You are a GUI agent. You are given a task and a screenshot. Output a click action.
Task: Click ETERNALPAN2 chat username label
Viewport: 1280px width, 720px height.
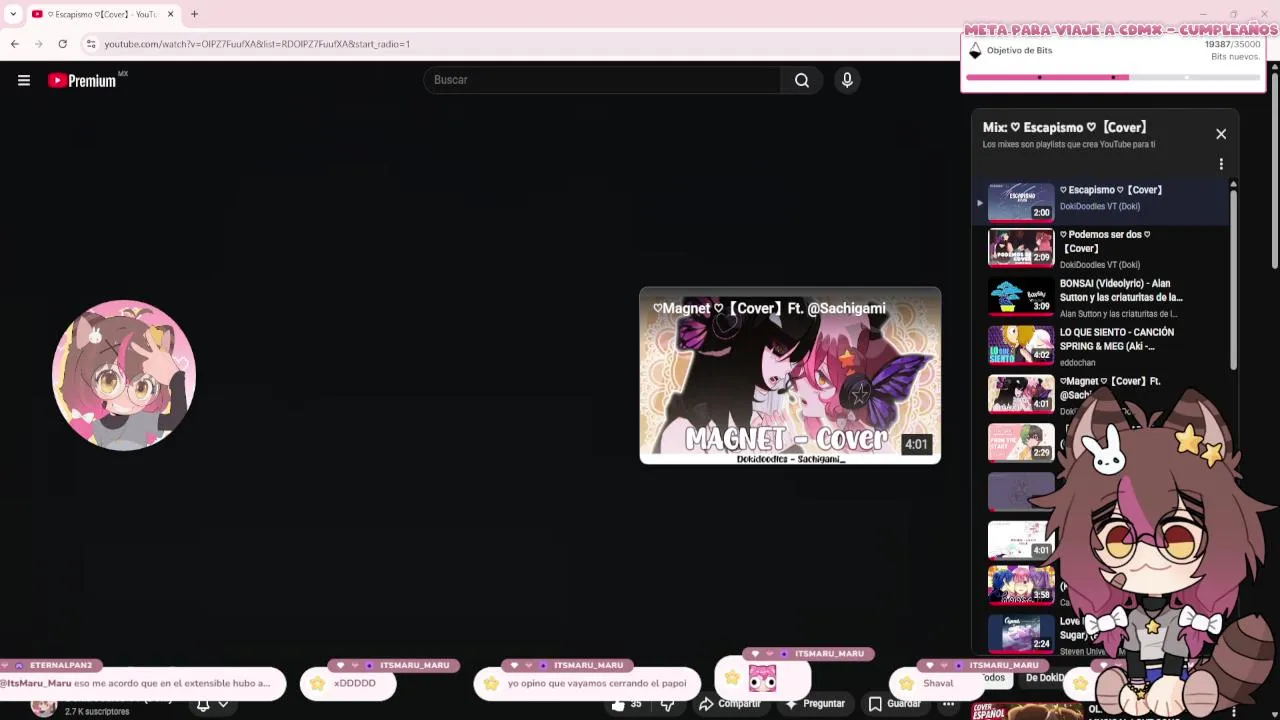[x=60, y=666]
